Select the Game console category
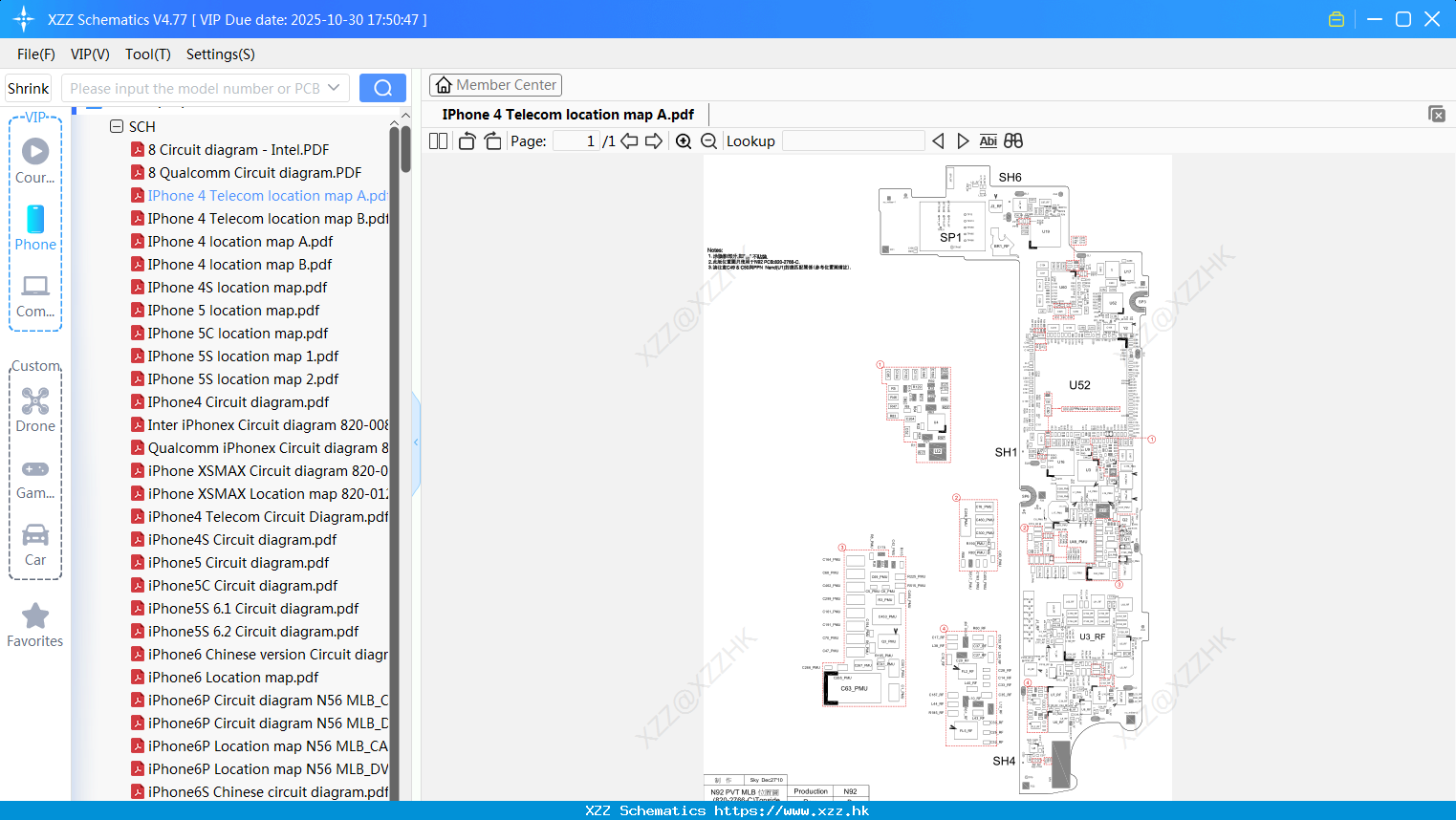Screen dimensions: 1456x820 [x=35, y=478]
